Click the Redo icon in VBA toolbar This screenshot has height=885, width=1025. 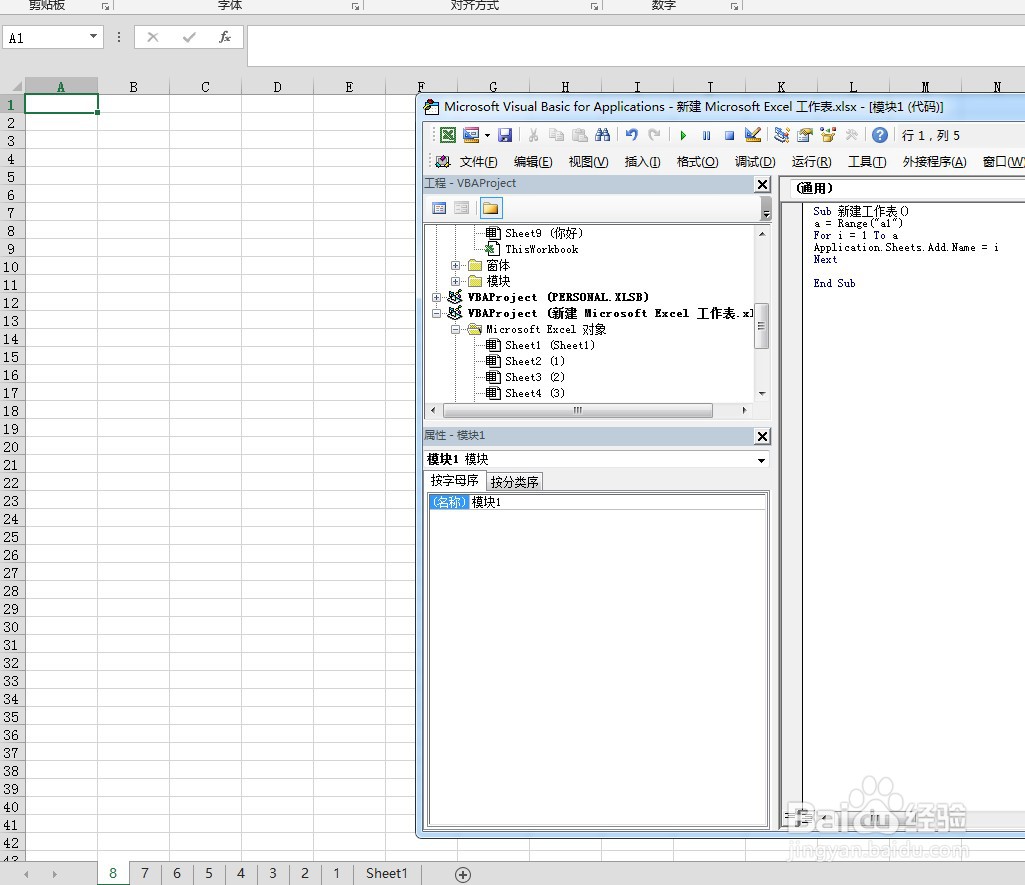point(654,135)
